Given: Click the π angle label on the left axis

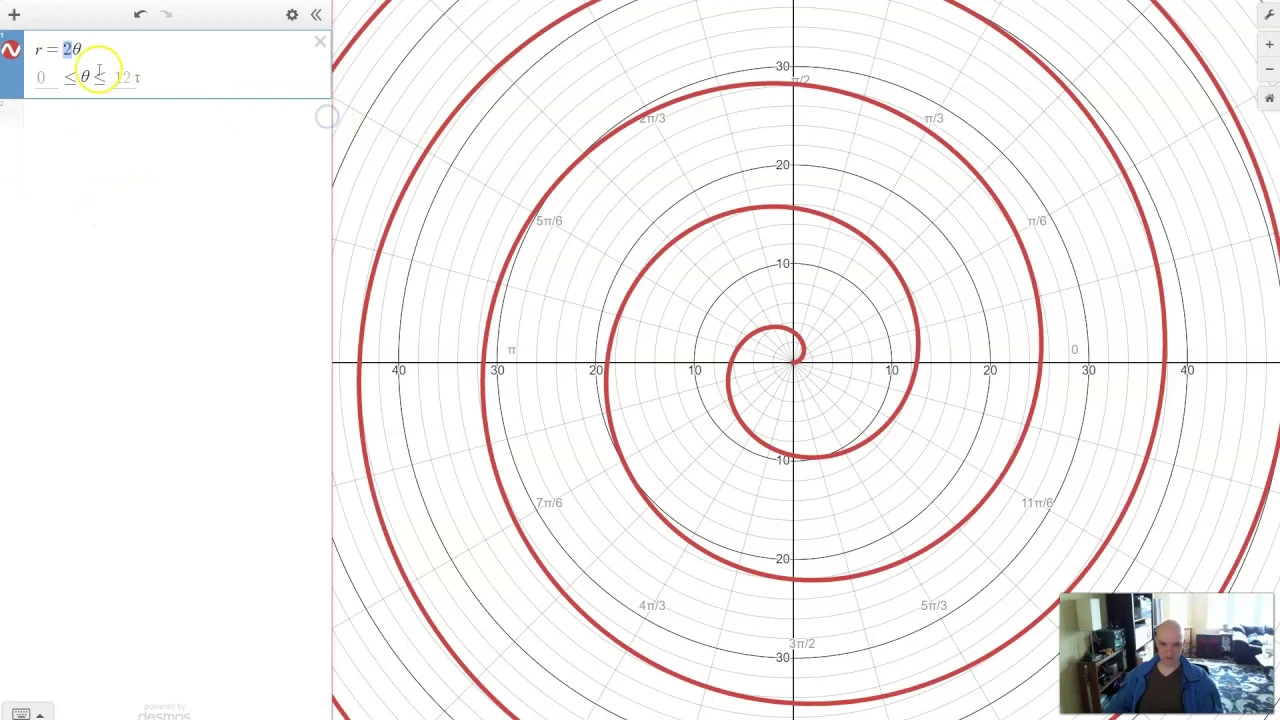Looking at the screenshot, I should coord(511,350).
